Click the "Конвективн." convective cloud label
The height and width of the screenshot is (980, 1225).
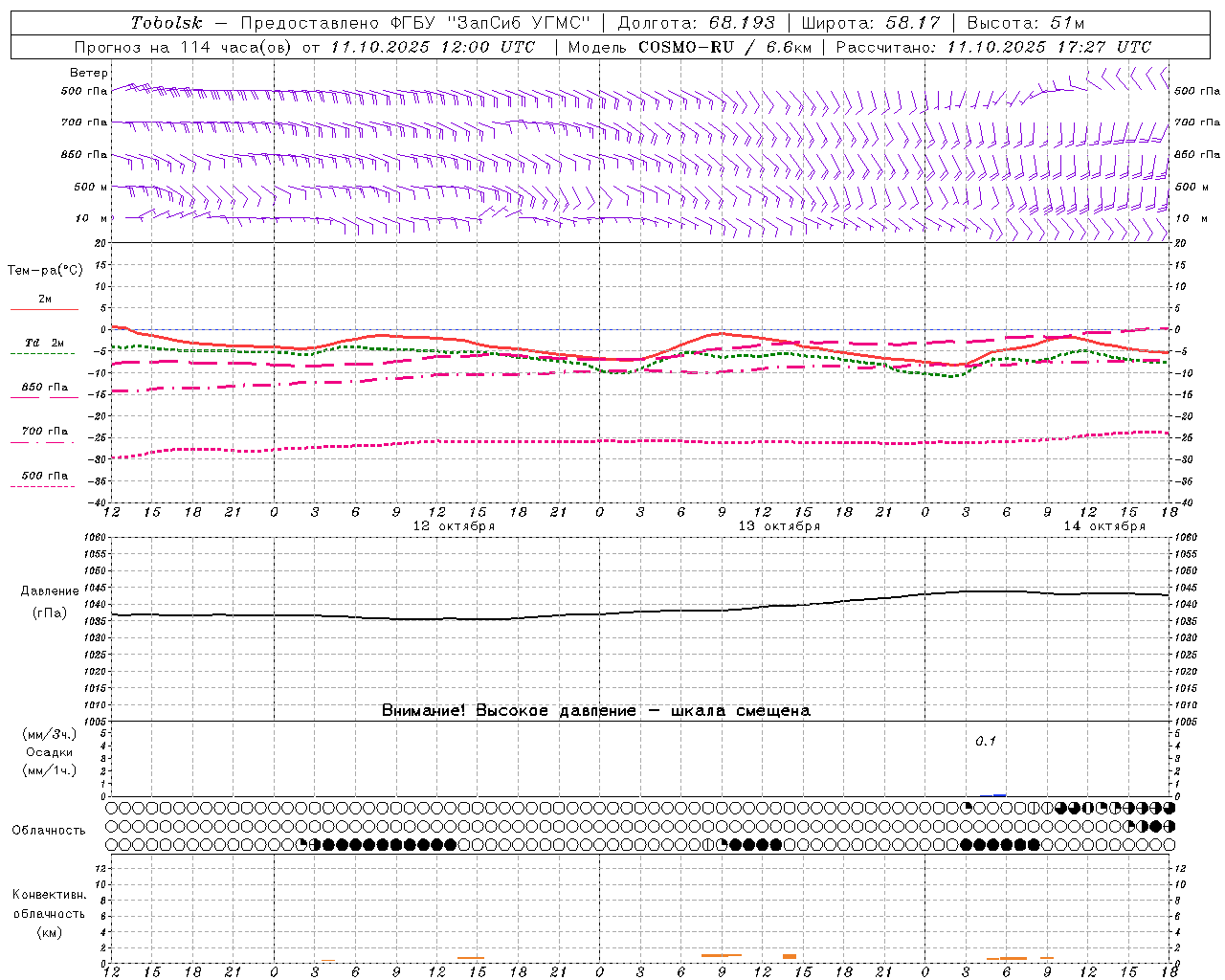coord(49,895)
